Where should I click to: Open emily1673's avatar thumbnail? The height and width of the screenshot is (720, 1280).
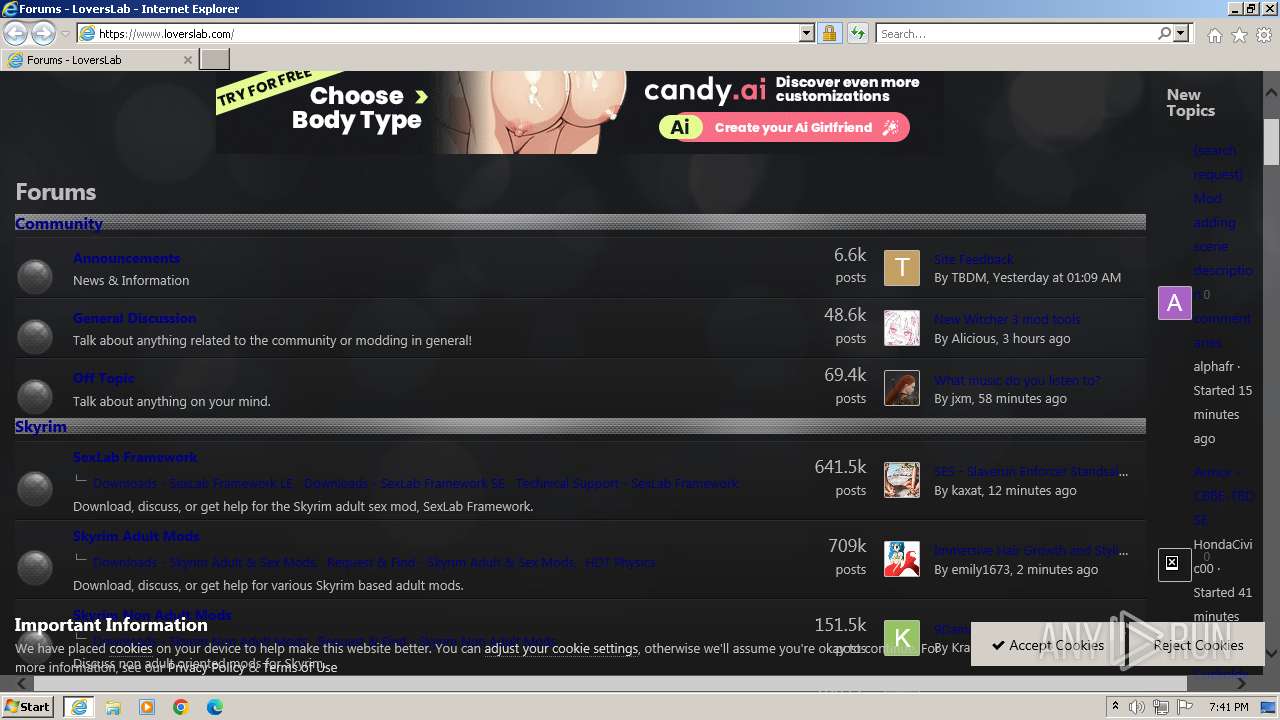point(902,559)
